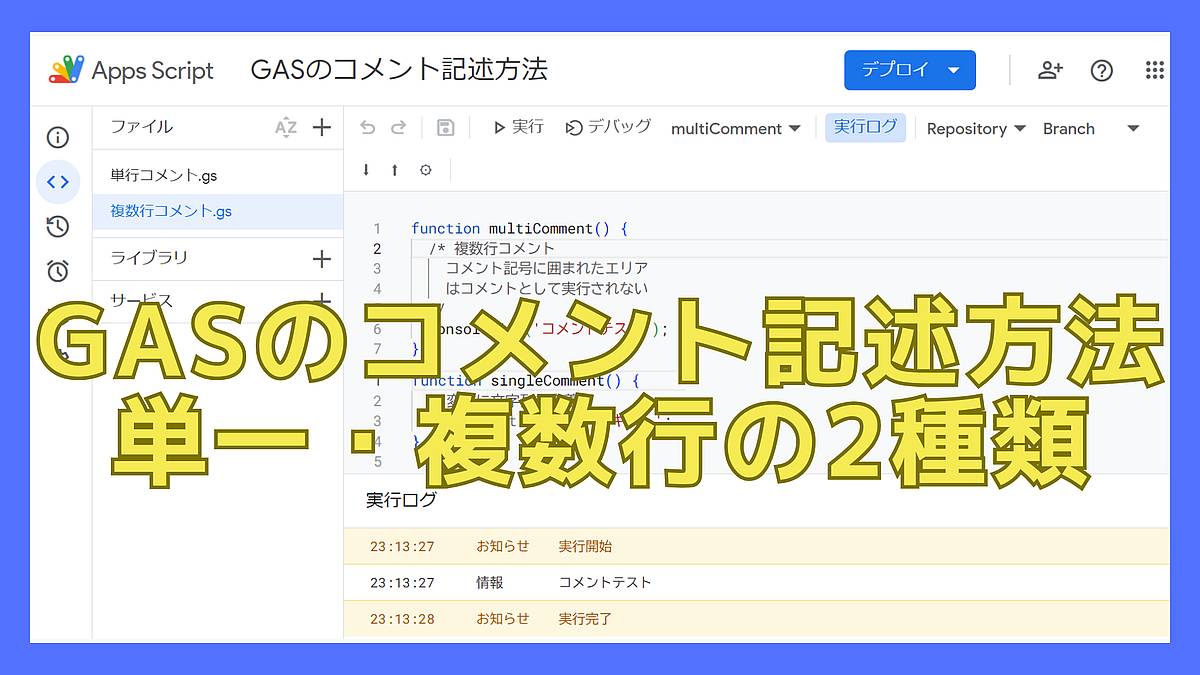Open the Google apps launcher grid
Image resolution: width=1200 pixels, height=675 pixels.
click(1155, 70)
